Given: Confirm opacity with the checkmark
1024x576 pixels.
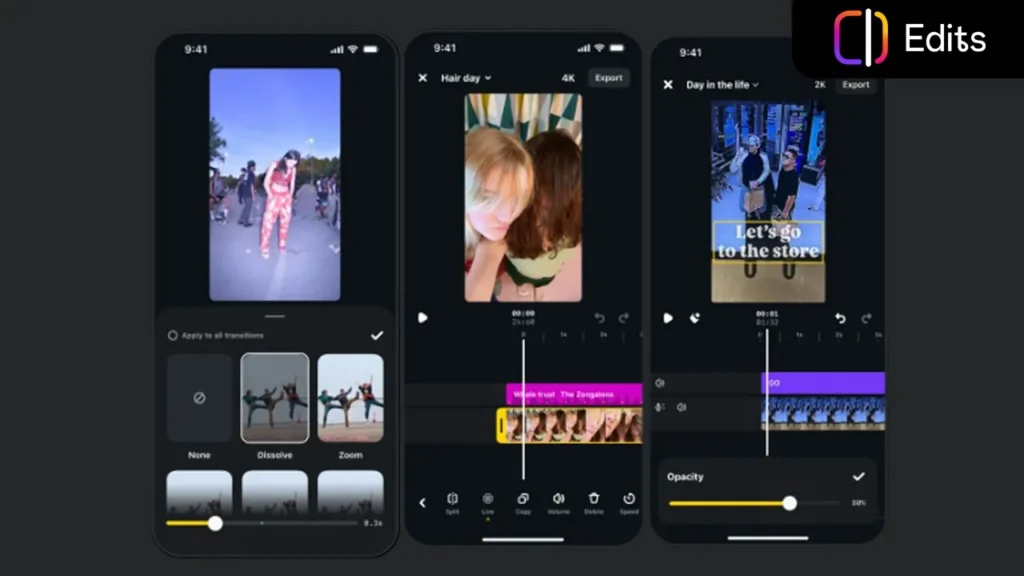Looking at the screenshot, I should (x=859, y=477).
